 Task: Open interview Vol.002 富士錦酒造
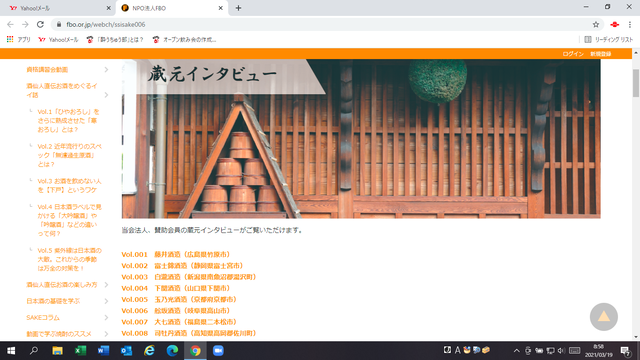(183, 266)
